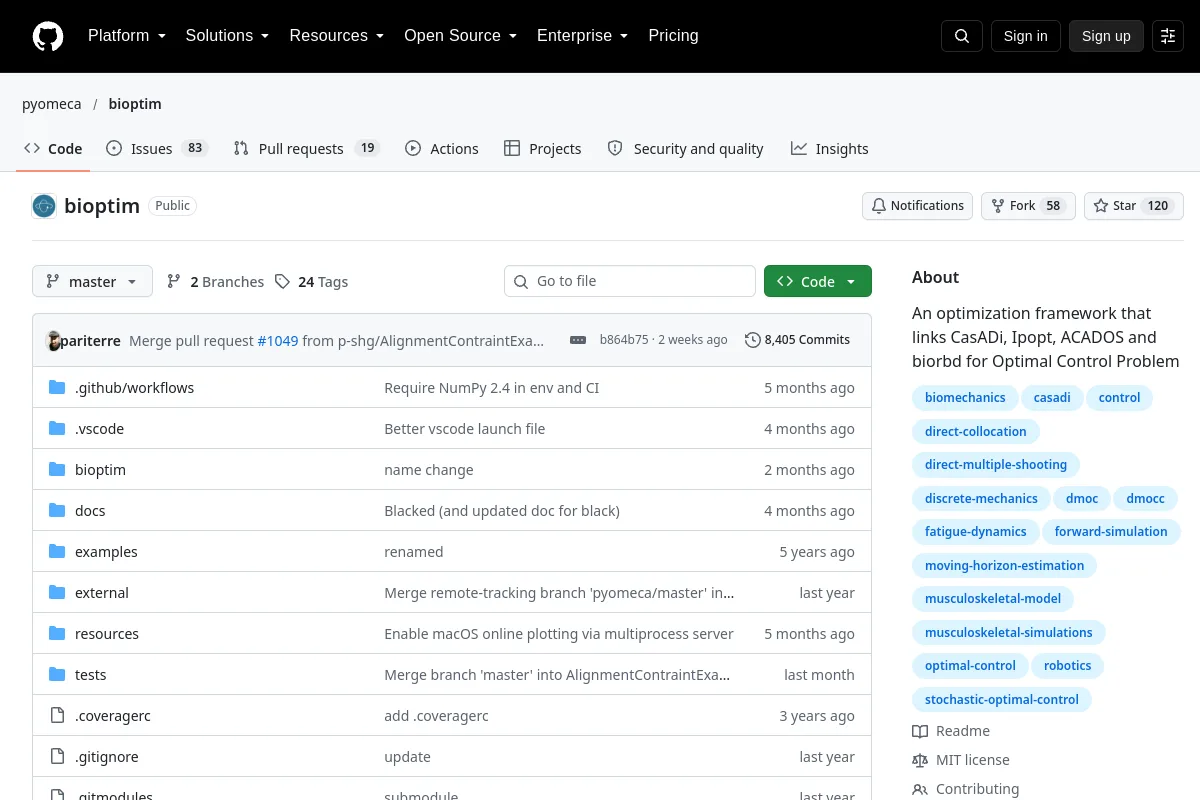Click the biomechanics topic tag

(x=965, y=398)
